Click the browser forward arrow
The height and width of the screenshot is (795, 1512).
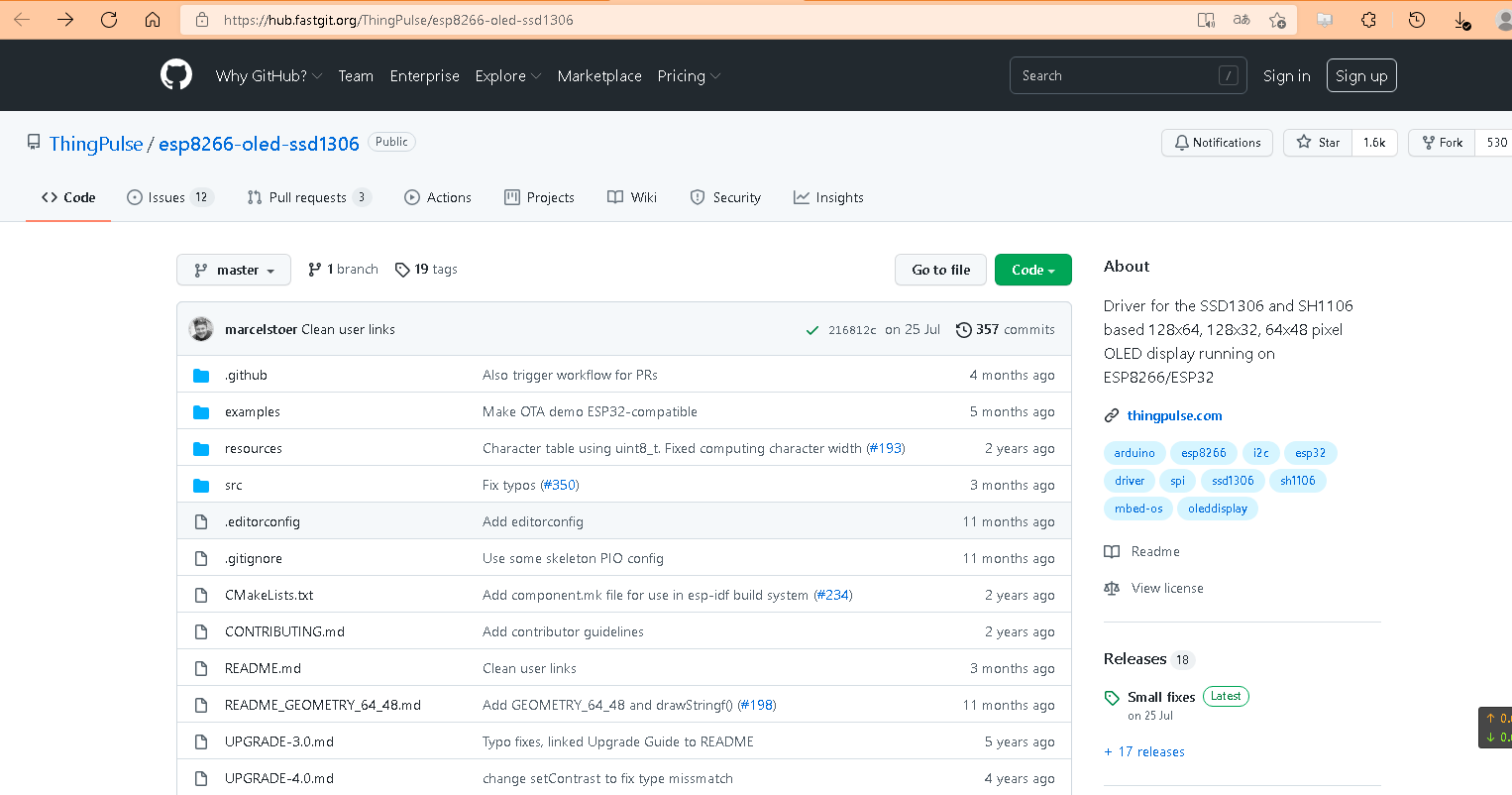coord(65,20)
